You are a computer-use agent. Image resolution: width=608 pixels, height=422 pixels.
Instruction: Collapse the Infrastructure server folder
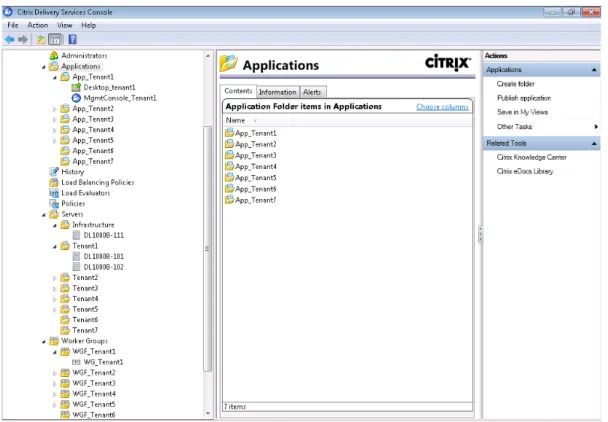(x=55, y=225)
